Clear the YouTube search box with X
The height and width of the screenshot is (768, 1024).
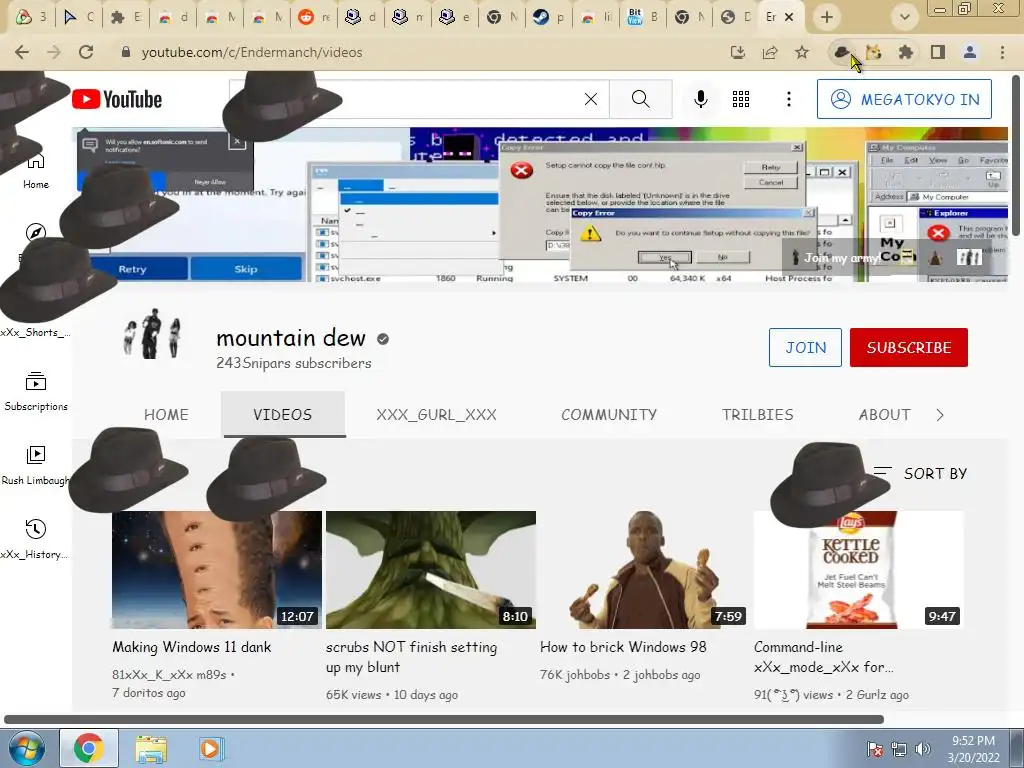(x=590, y=99)
